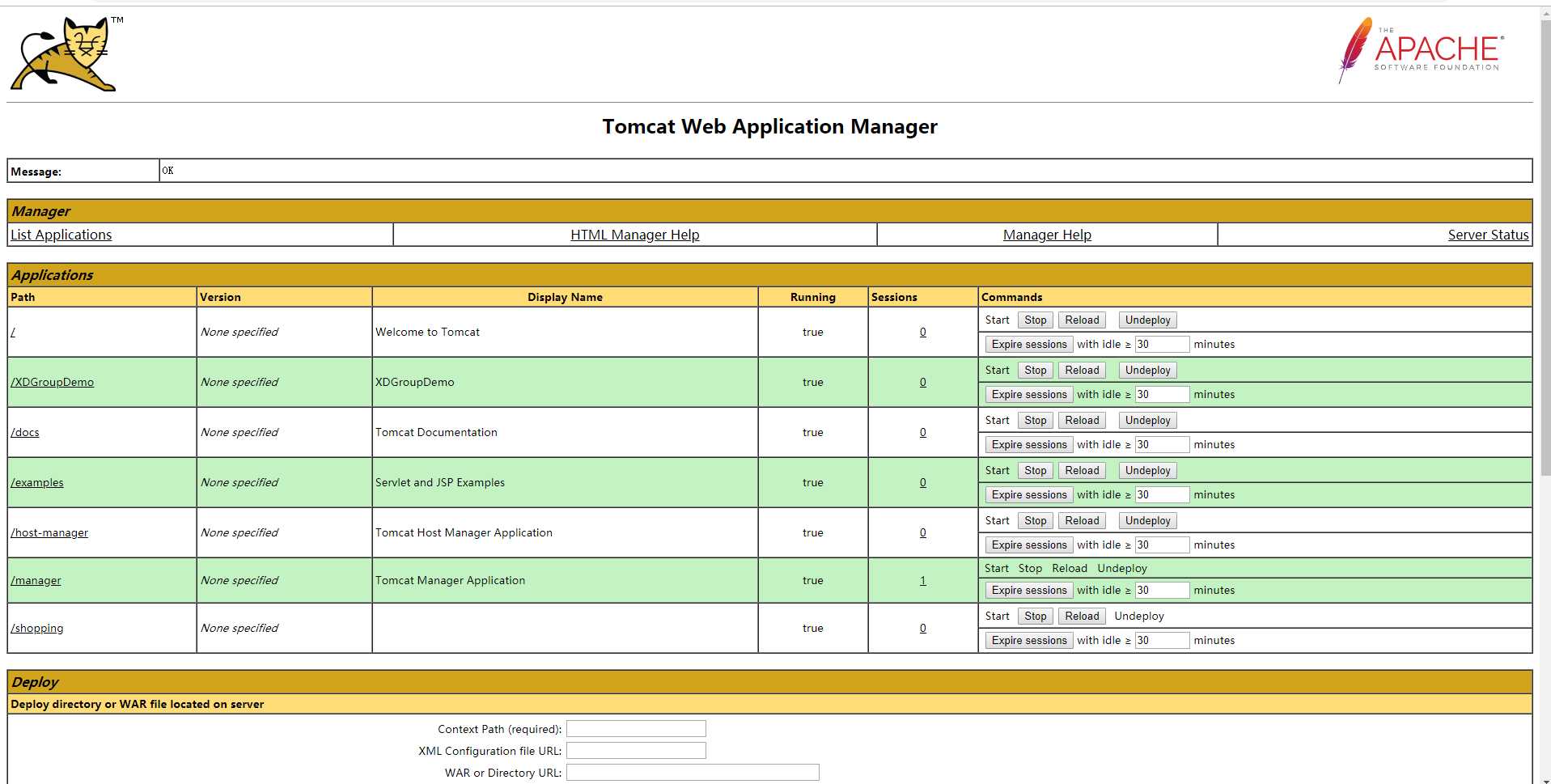Open session count 0 for /examples

(x=922, y=482)
